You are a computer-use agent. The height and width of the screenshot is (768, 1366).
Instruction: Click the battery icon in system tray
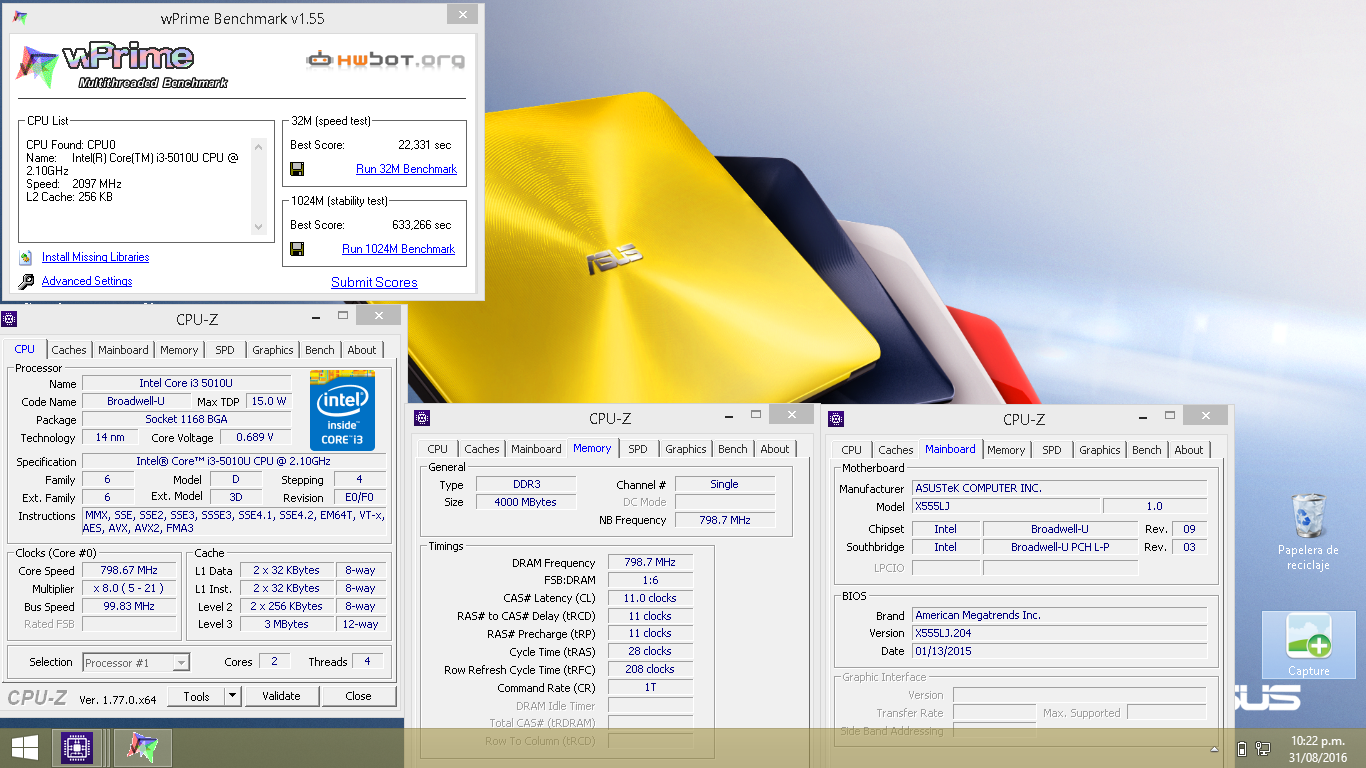(1242, 748)
